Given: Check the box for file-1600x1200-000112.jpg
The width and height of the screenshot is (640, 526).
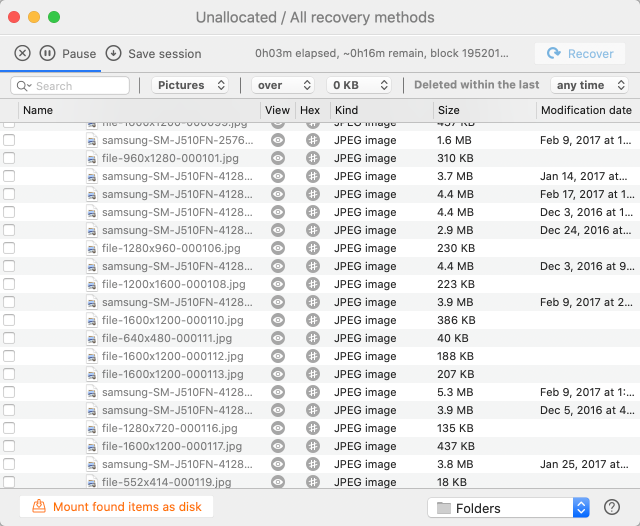Looking at the screenshot, I should tap(9, 356).
